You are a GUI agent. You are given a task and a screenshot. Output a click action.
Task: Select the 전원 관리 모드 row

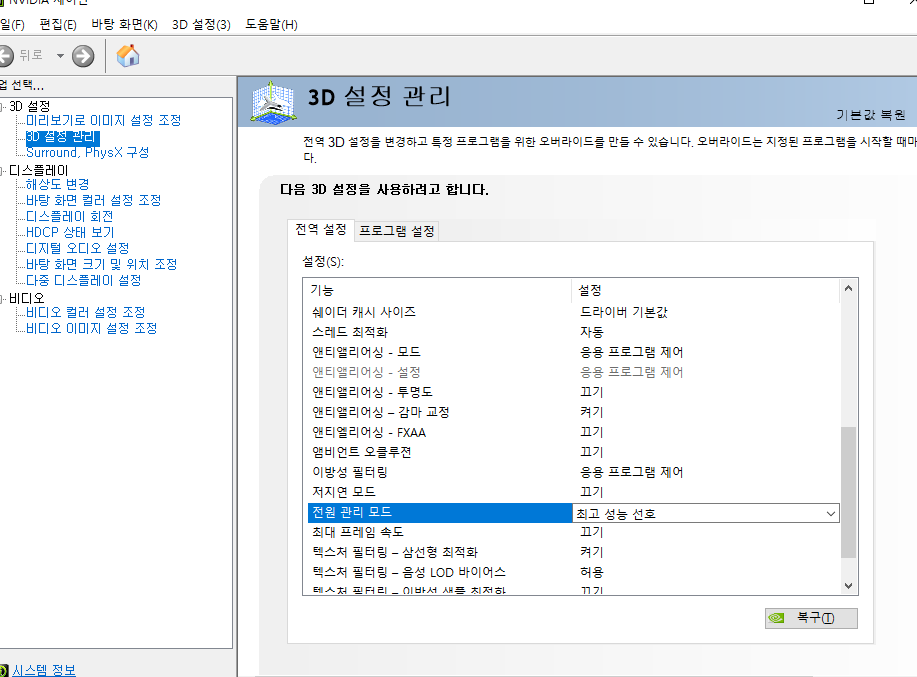(x=440, y=513)
